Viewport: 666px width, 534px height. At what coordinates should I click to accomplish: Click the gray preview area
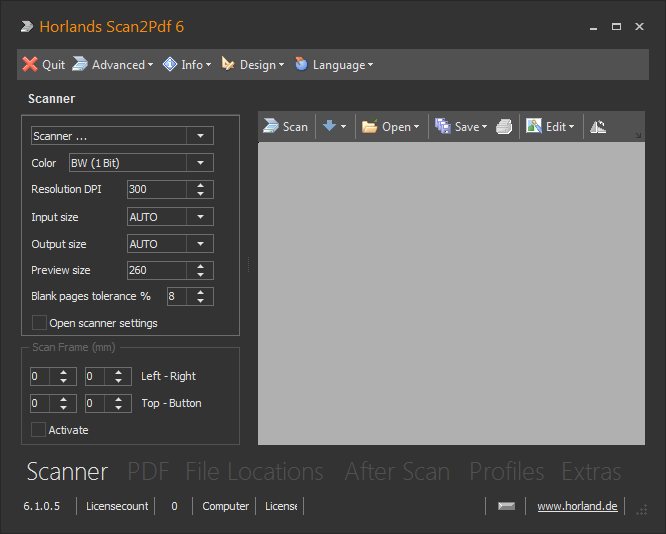[x=451, y=294]
